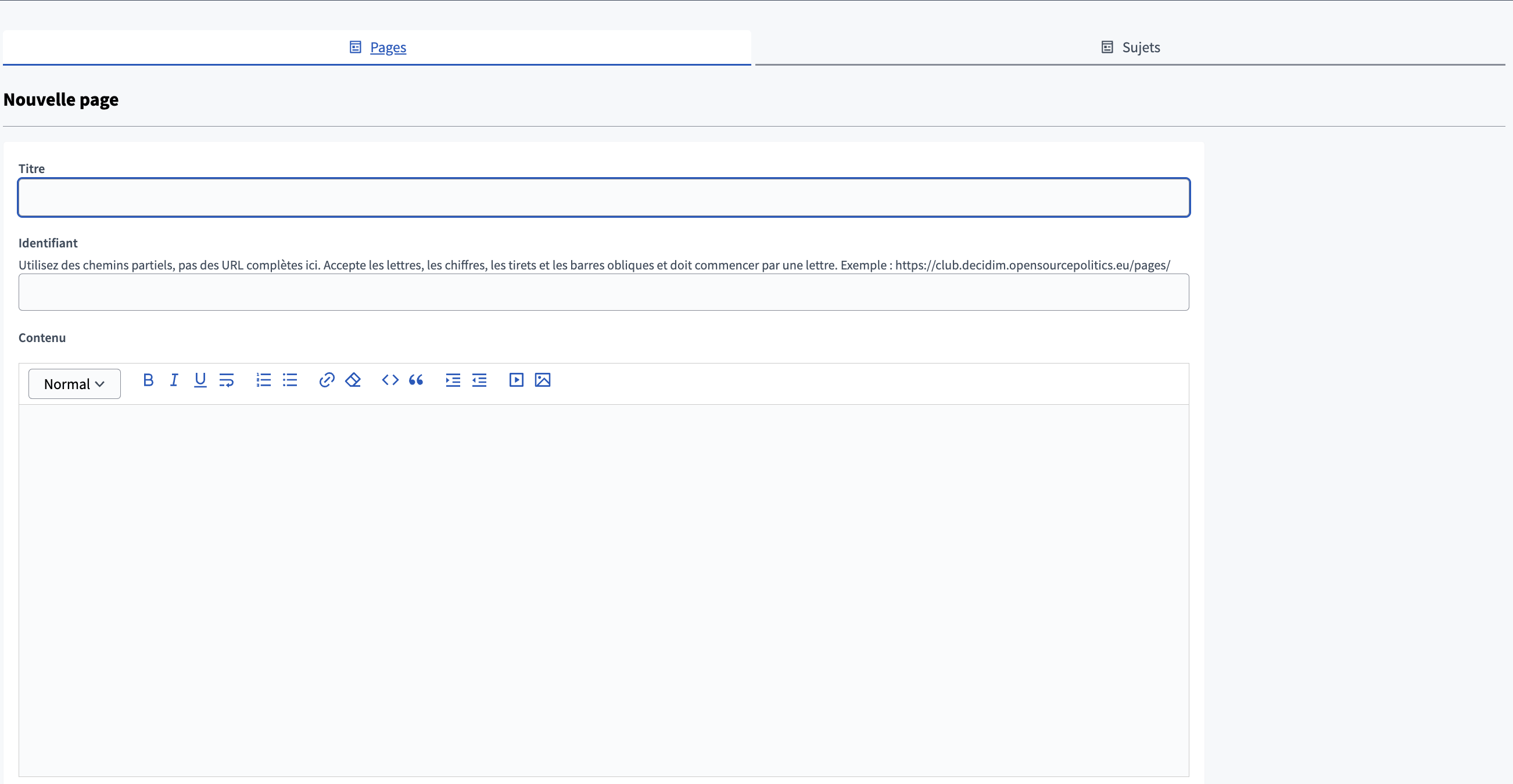Open the Pages tab

click(388, 48)
